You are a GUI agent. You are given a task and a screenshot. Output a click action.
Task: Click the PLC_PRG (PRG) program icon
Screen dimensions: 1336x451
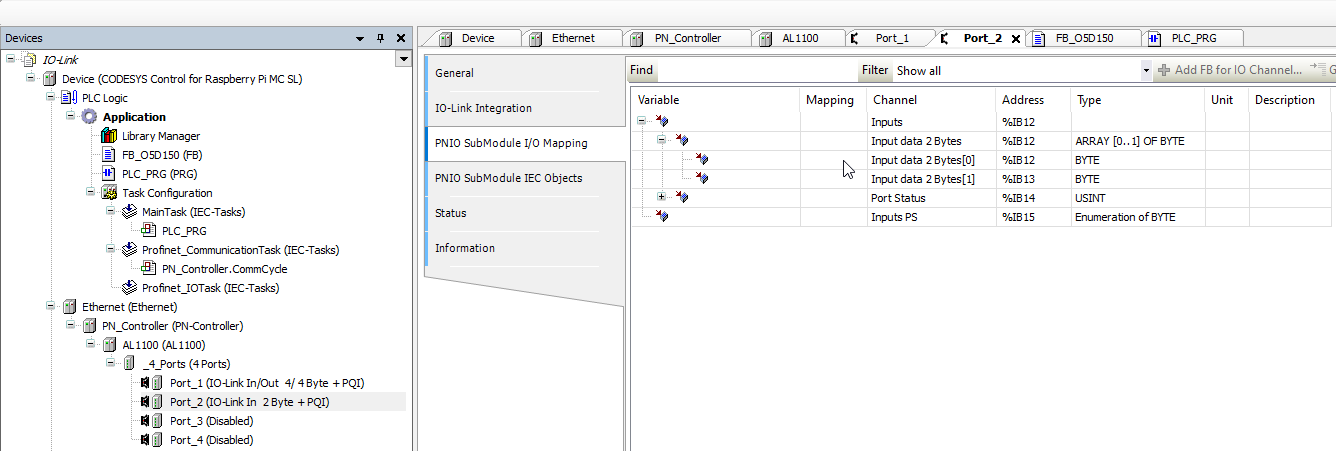coord(109,174)
